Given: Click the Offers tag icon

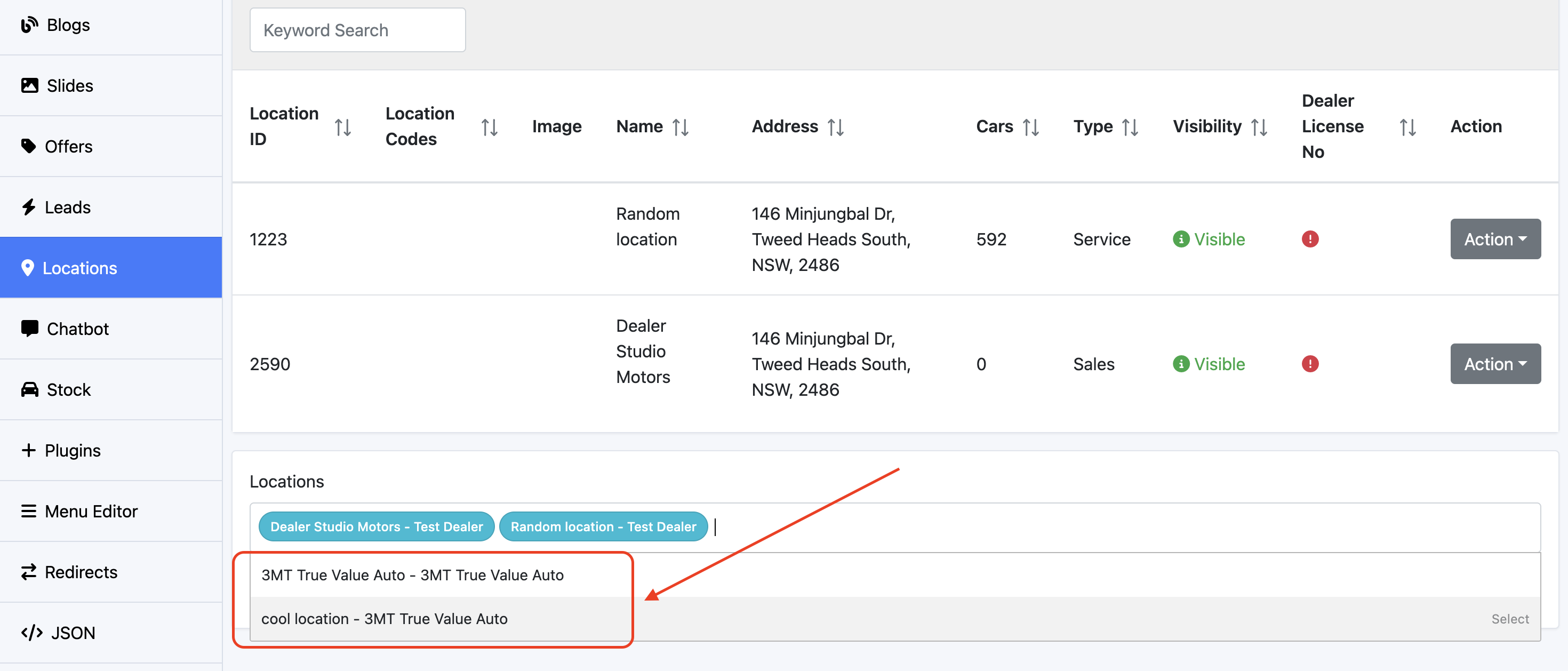Looking at the screenshot, I should 28,146.
